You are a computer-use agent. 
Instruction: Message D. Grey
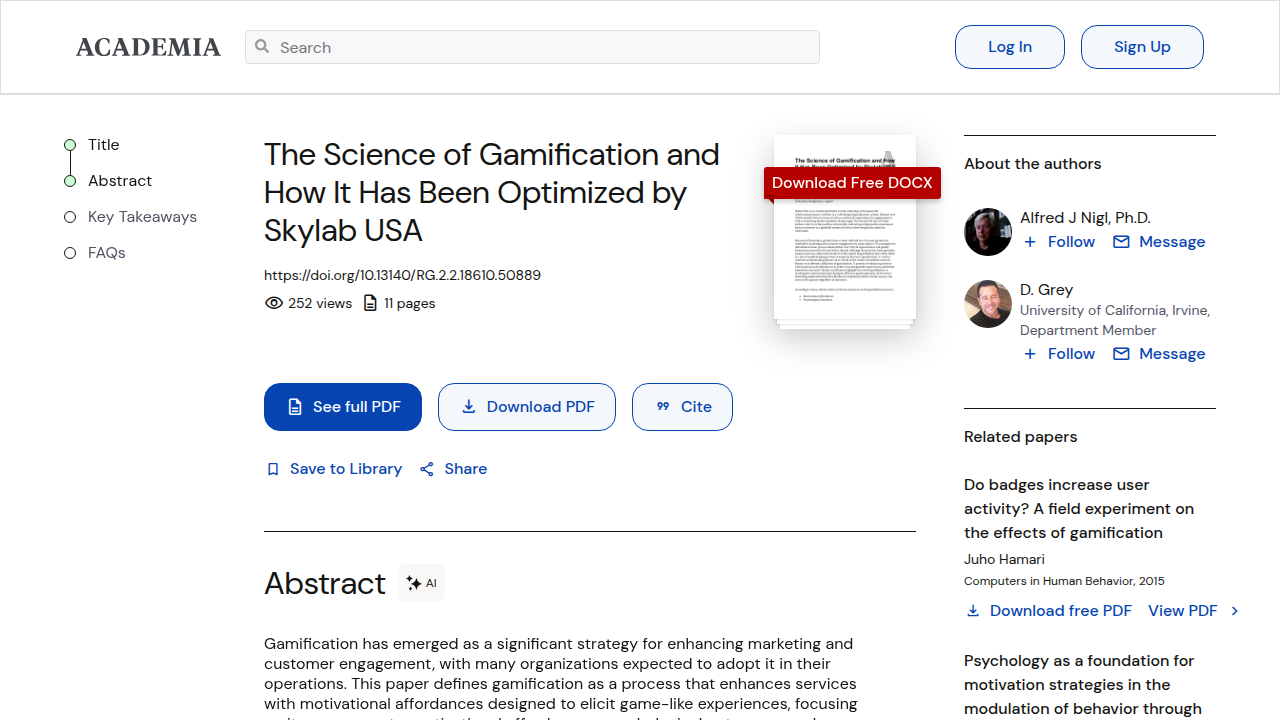(1172, 354)
